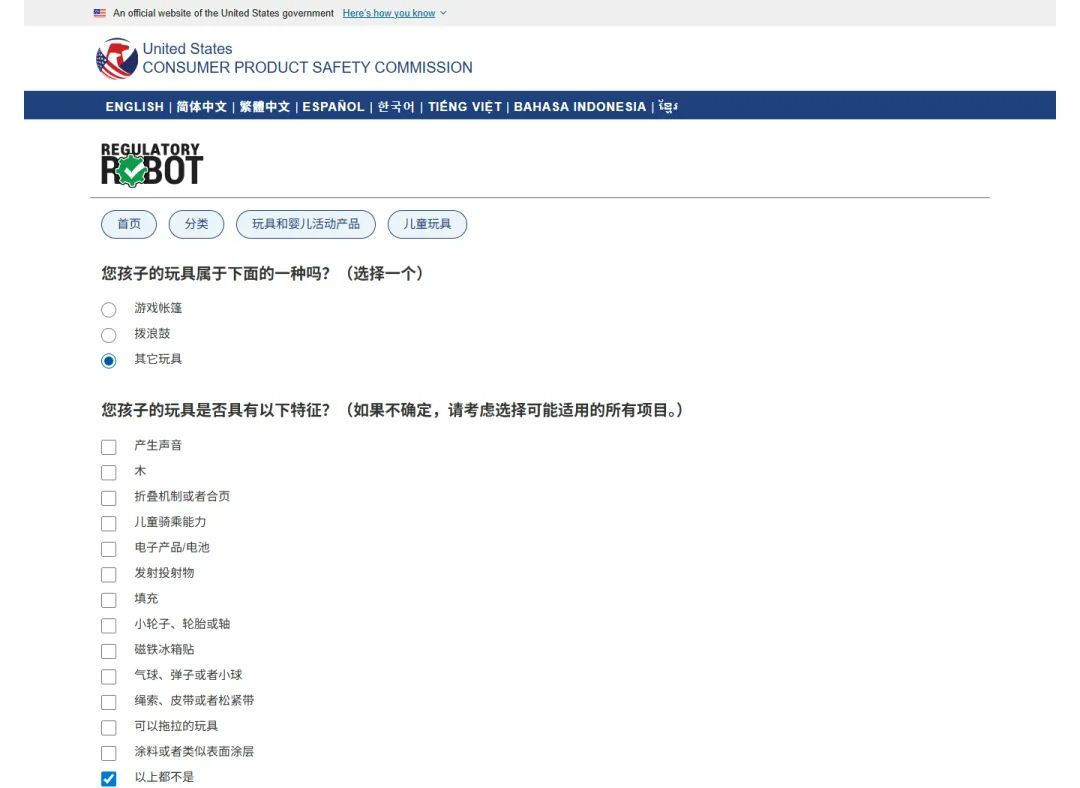Click the US flag icon

100,13
